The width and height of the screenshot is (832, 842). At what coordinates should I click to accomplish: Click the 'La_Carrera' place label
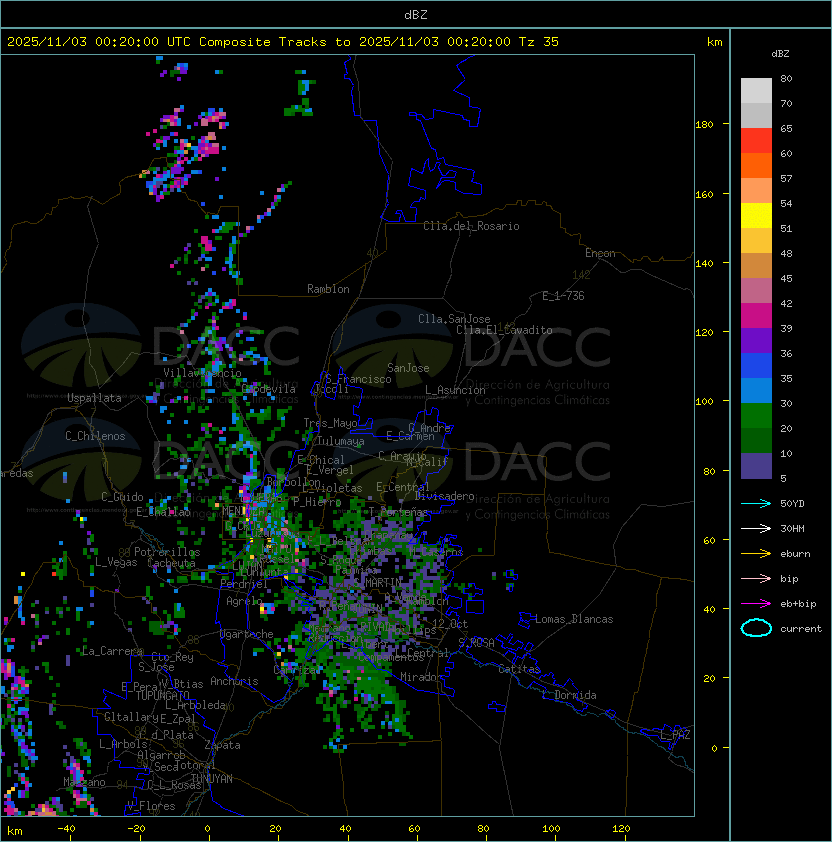(x=112, y=651)
